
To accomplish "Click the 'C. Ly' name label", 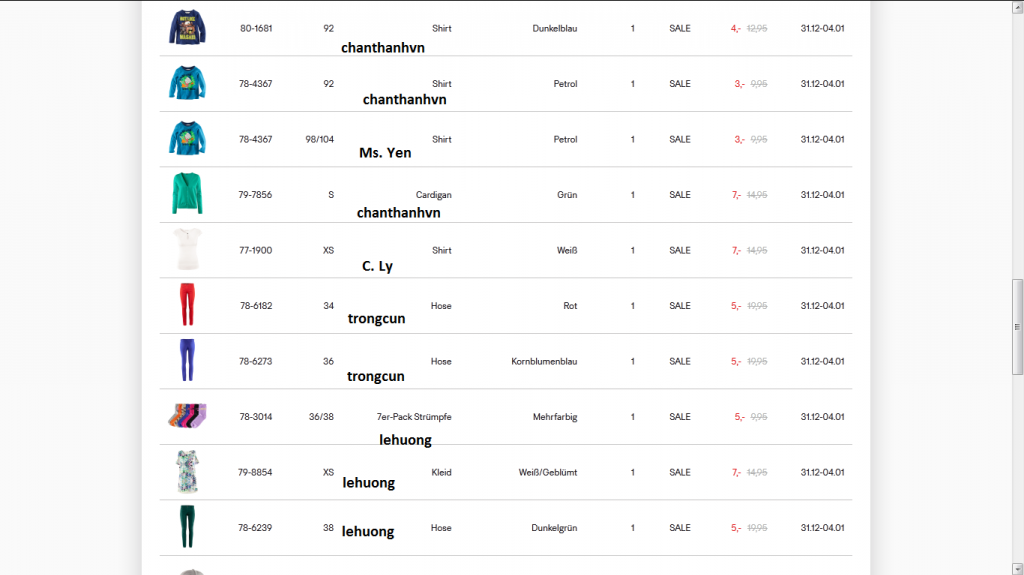I will [x=377, y=266].
